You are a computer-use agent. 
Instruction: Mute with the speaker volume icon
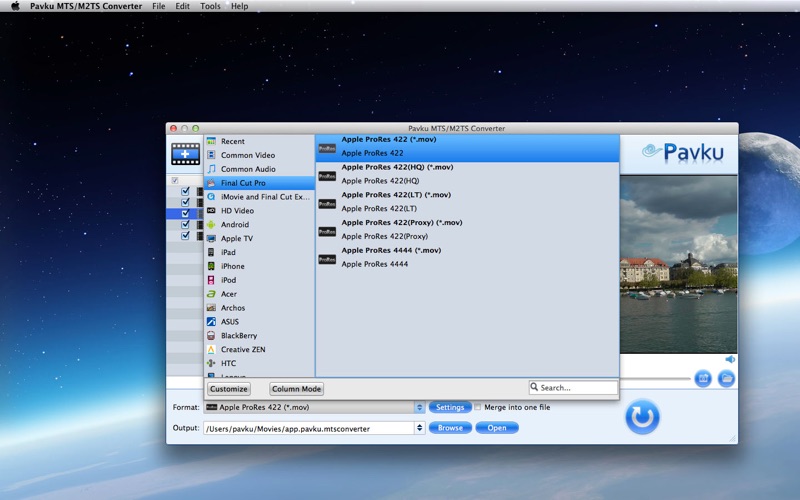pyautogui.click(x=730, y=359)
